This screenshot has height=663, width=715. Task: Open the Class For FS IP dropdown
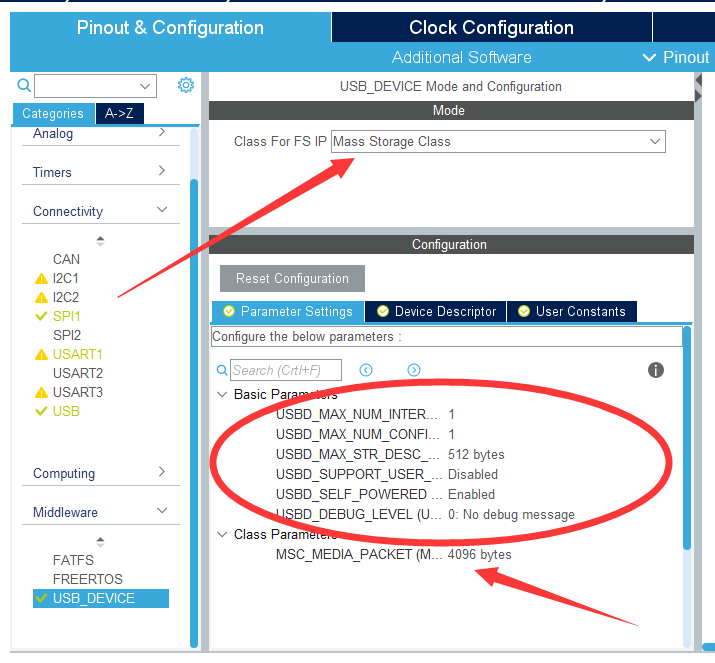(498, 141)
